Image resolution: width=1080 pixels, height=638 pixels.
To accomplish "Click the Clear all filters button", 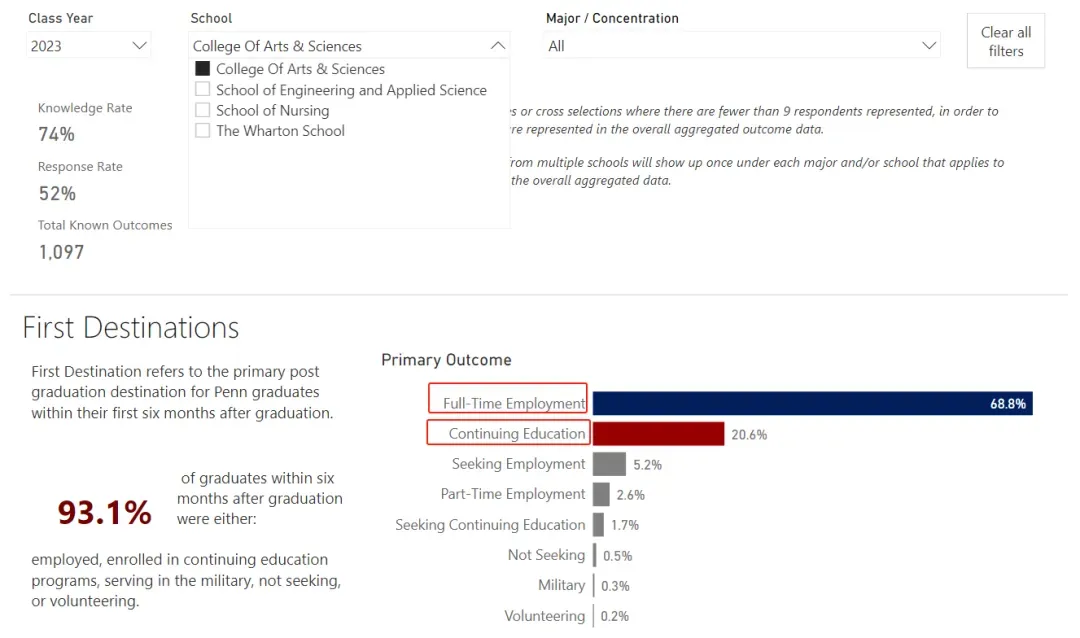I will point(1006,41).
